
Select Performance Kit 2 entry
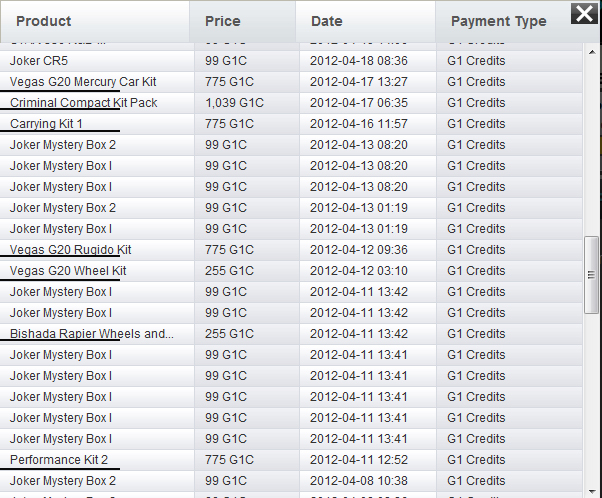(x=59, y=460)
